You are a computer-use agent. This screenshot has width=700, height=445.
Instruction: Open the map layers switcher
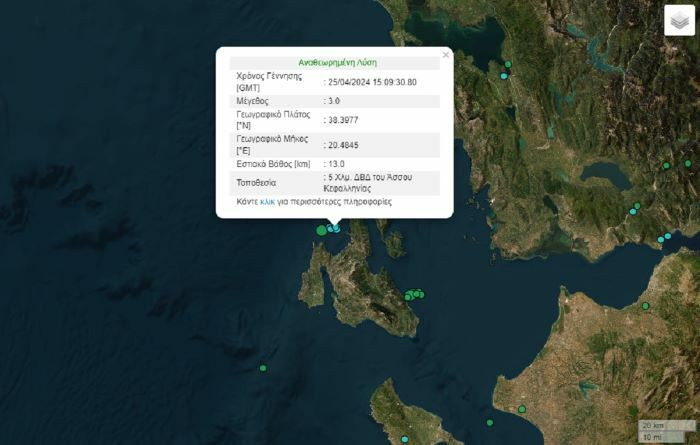[679, 20]
